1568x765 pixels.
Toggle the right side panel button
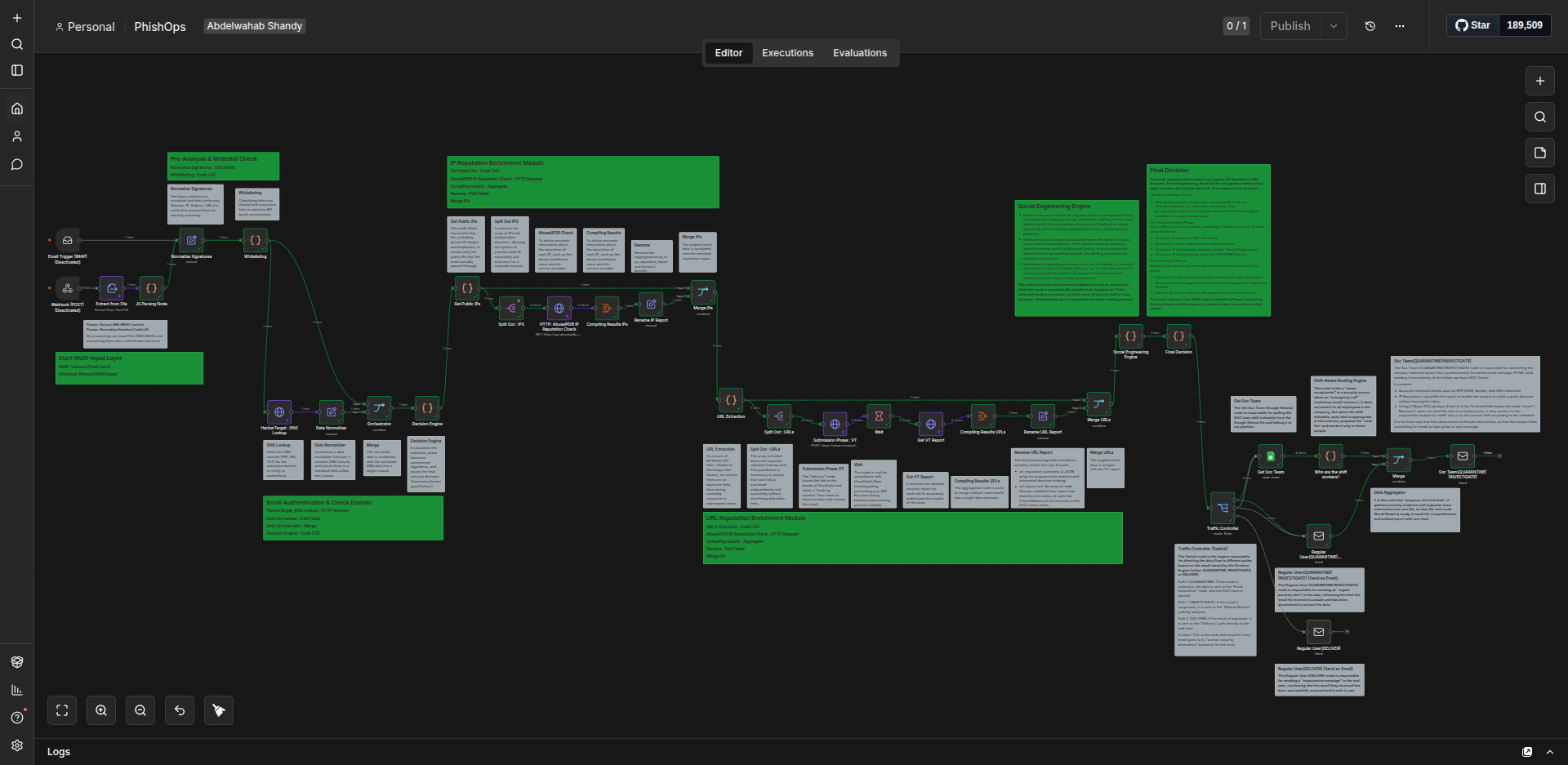point(1540,189)
